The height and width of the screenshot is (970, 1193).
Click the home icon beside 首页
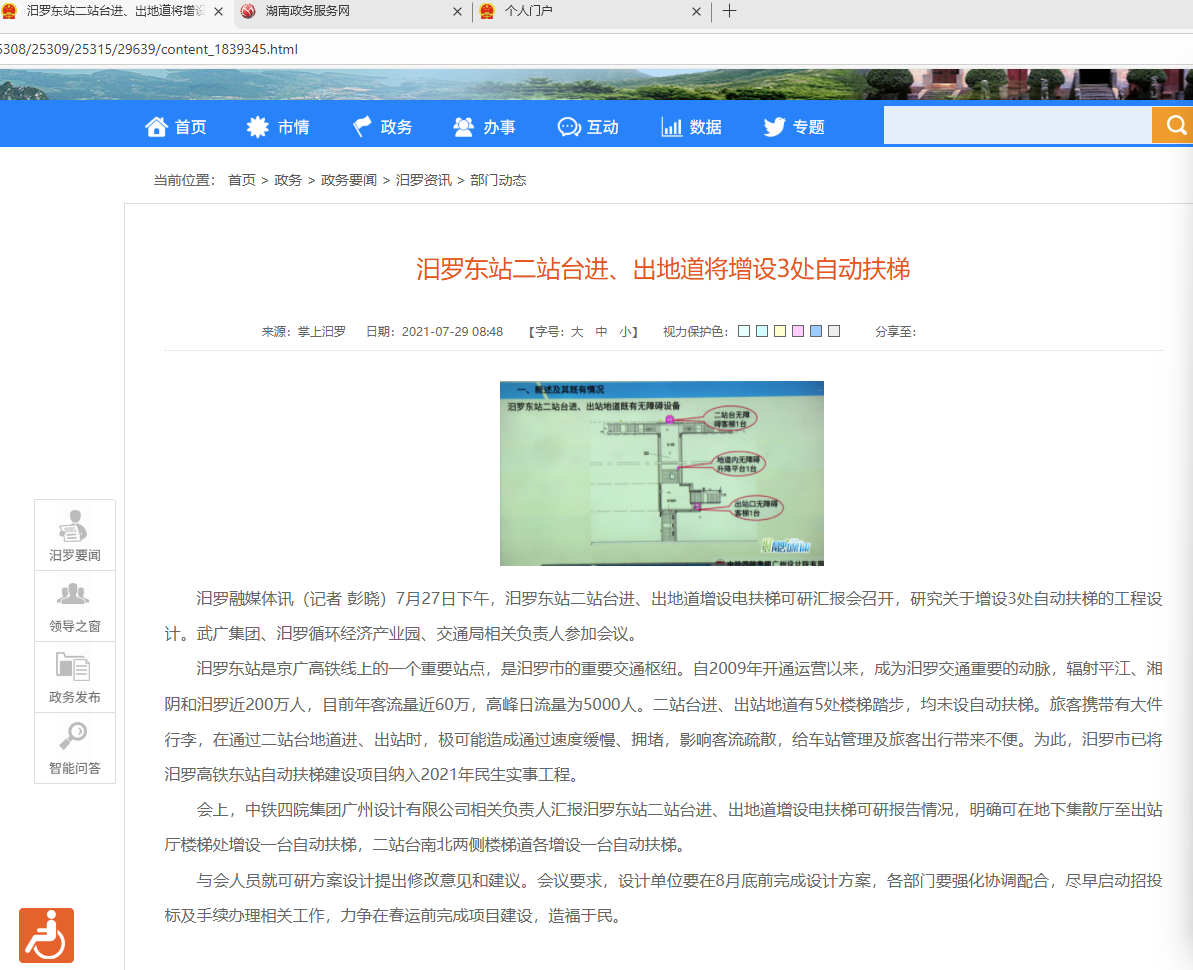156,127
